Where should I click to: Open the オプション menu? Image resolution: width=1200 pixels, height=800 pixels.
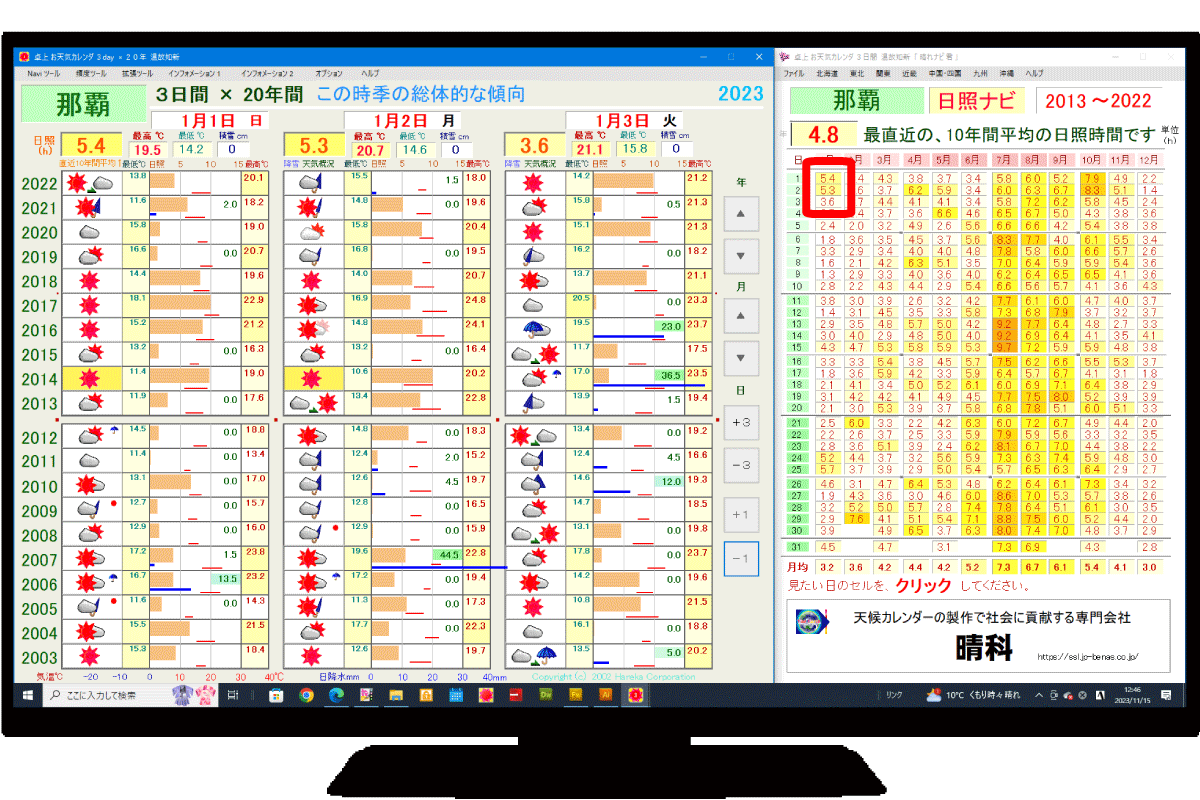(x=328, y=74)
